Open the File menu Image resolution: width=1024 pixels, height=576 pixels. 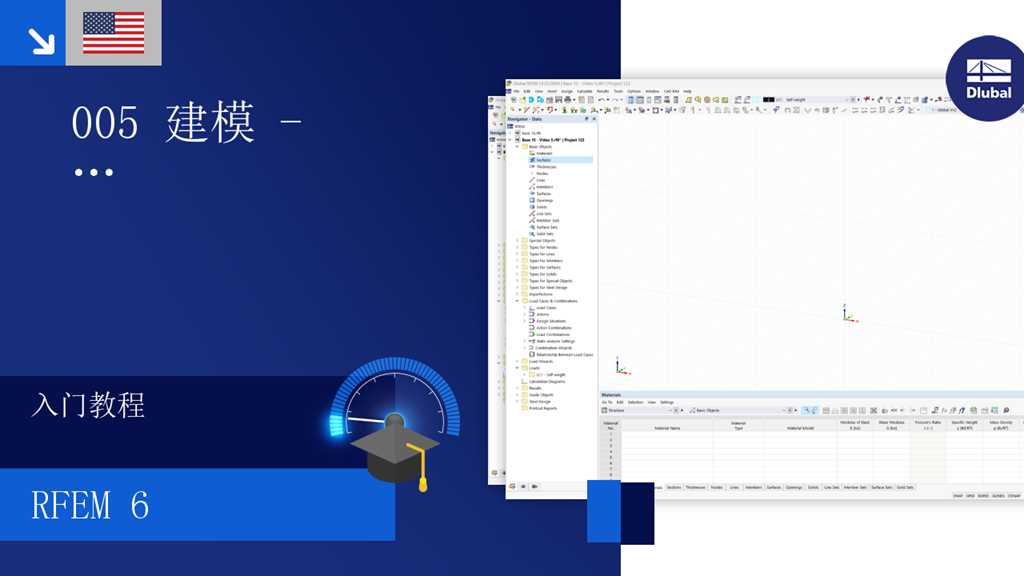[516, 91]
